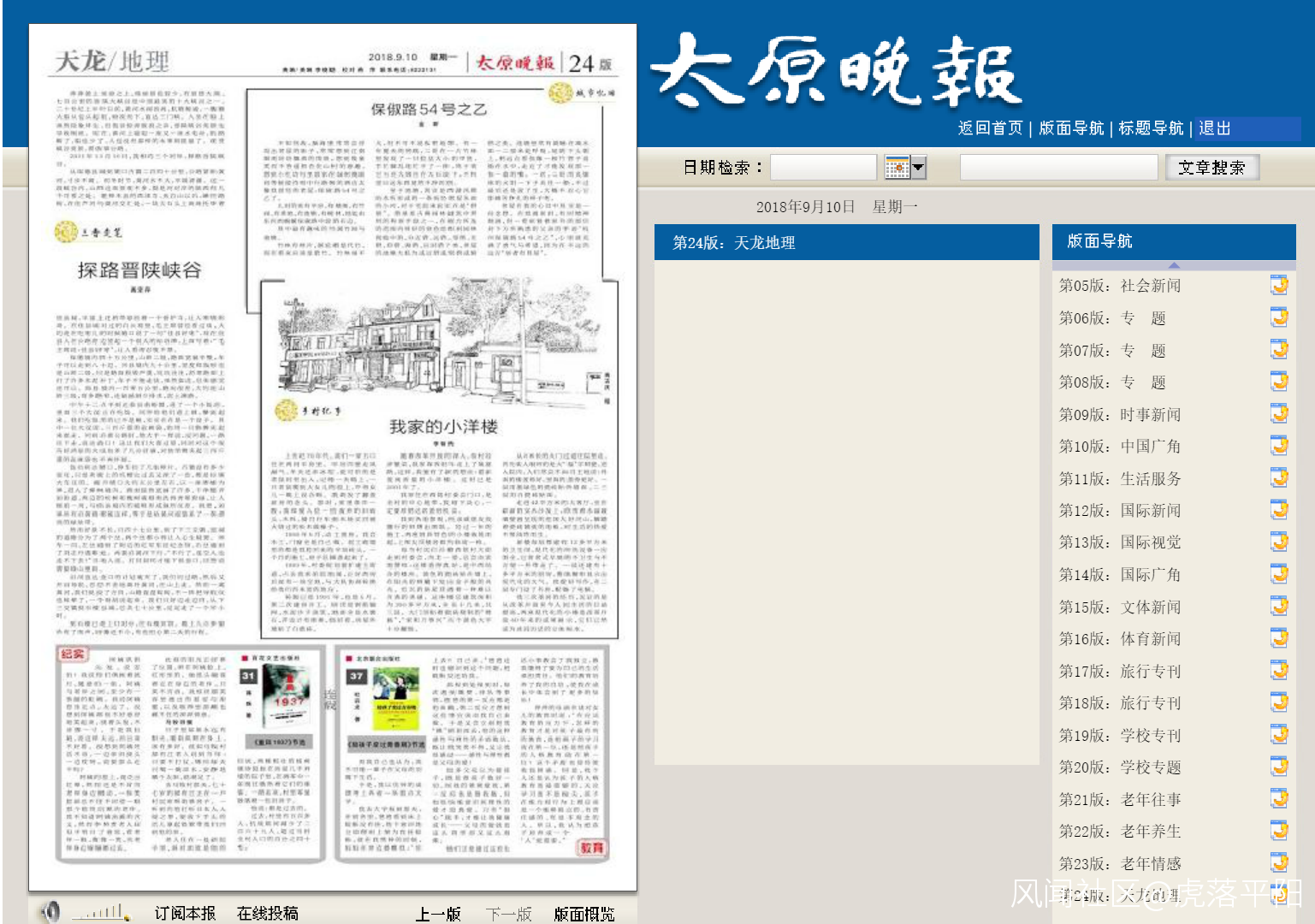Select 第23版：老年情感 in the section list

(x=1120, y=863)
